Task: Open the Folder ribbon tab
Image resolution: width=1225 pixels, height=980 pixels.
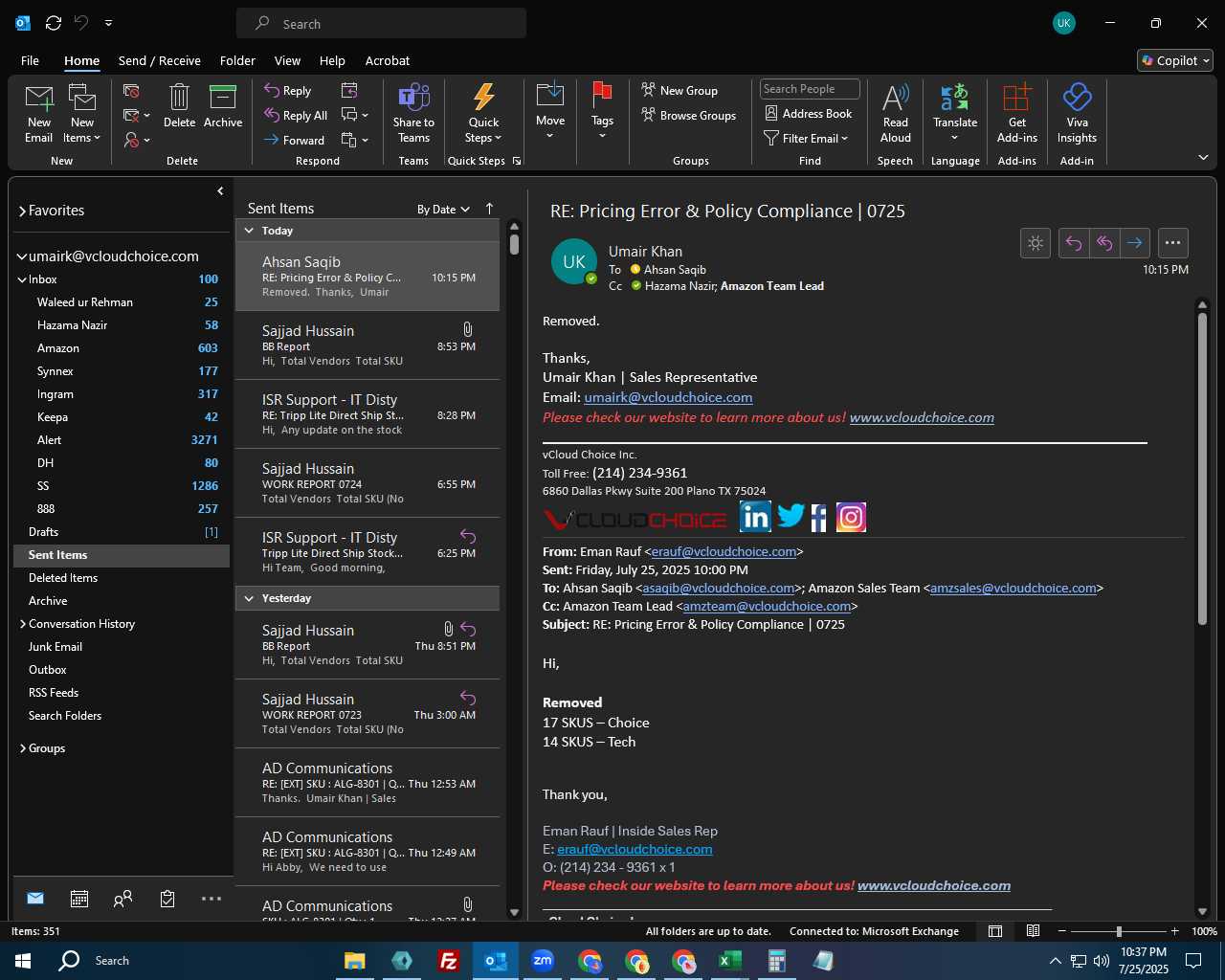Action: pos(237,60)
